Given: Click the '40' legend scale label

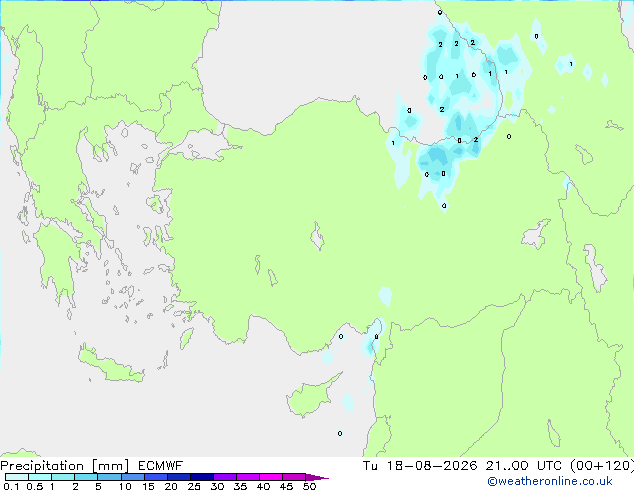Looking at the screenshot, I should [263, 486].
